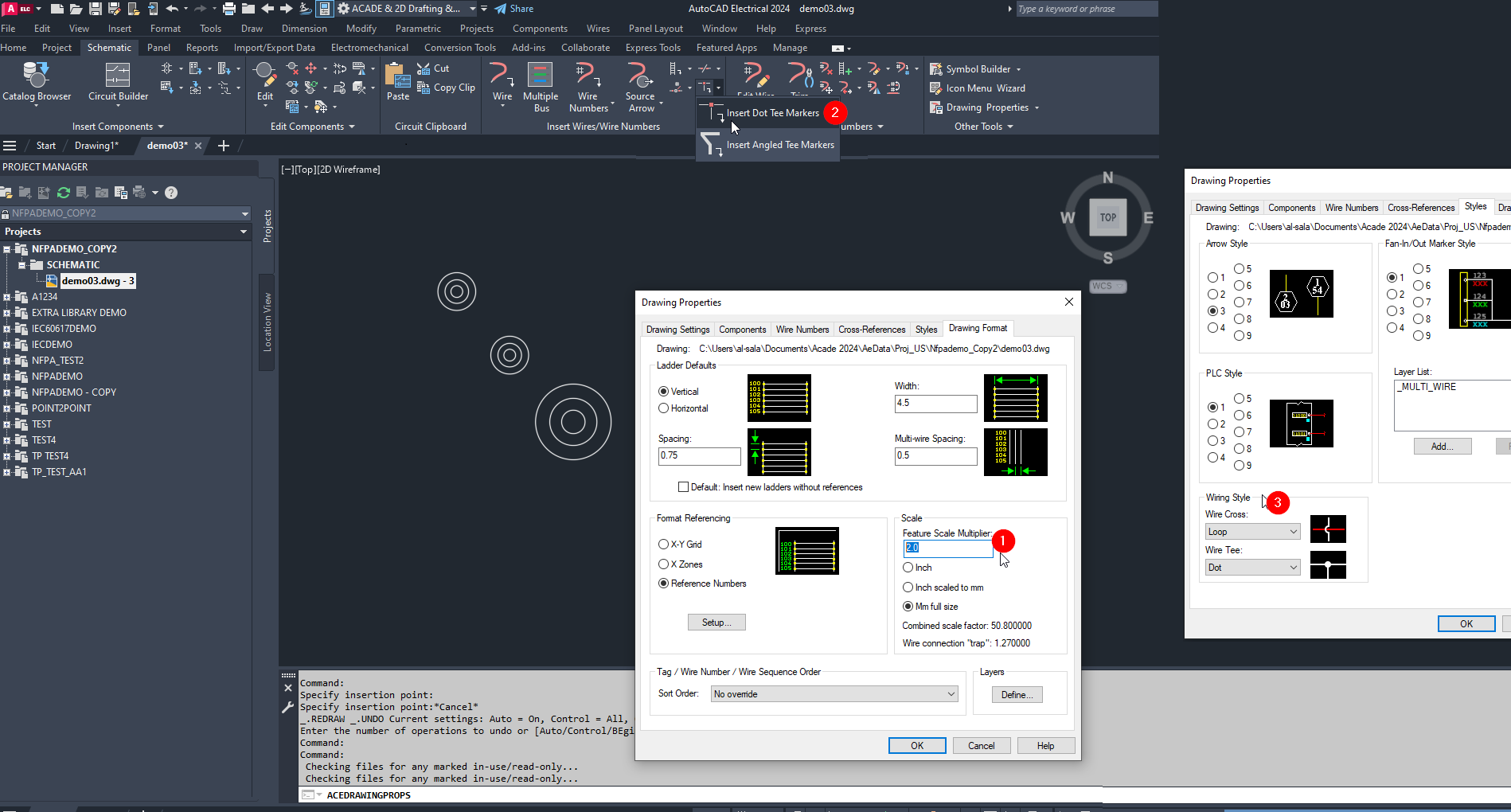Enable Horizontal ladder orientation
1511x812 pixels.
click(663, 408)
